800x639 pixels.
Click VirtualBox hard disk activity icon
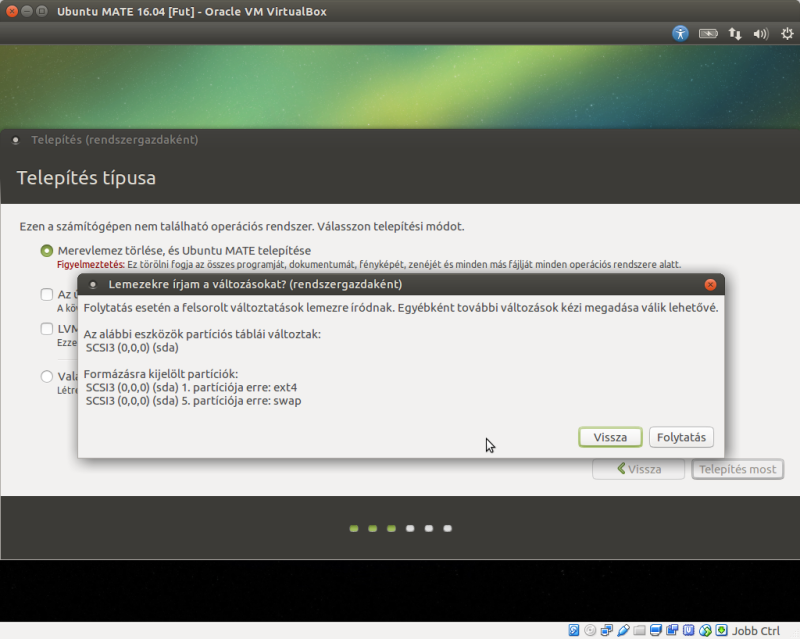tap(574, 630)
